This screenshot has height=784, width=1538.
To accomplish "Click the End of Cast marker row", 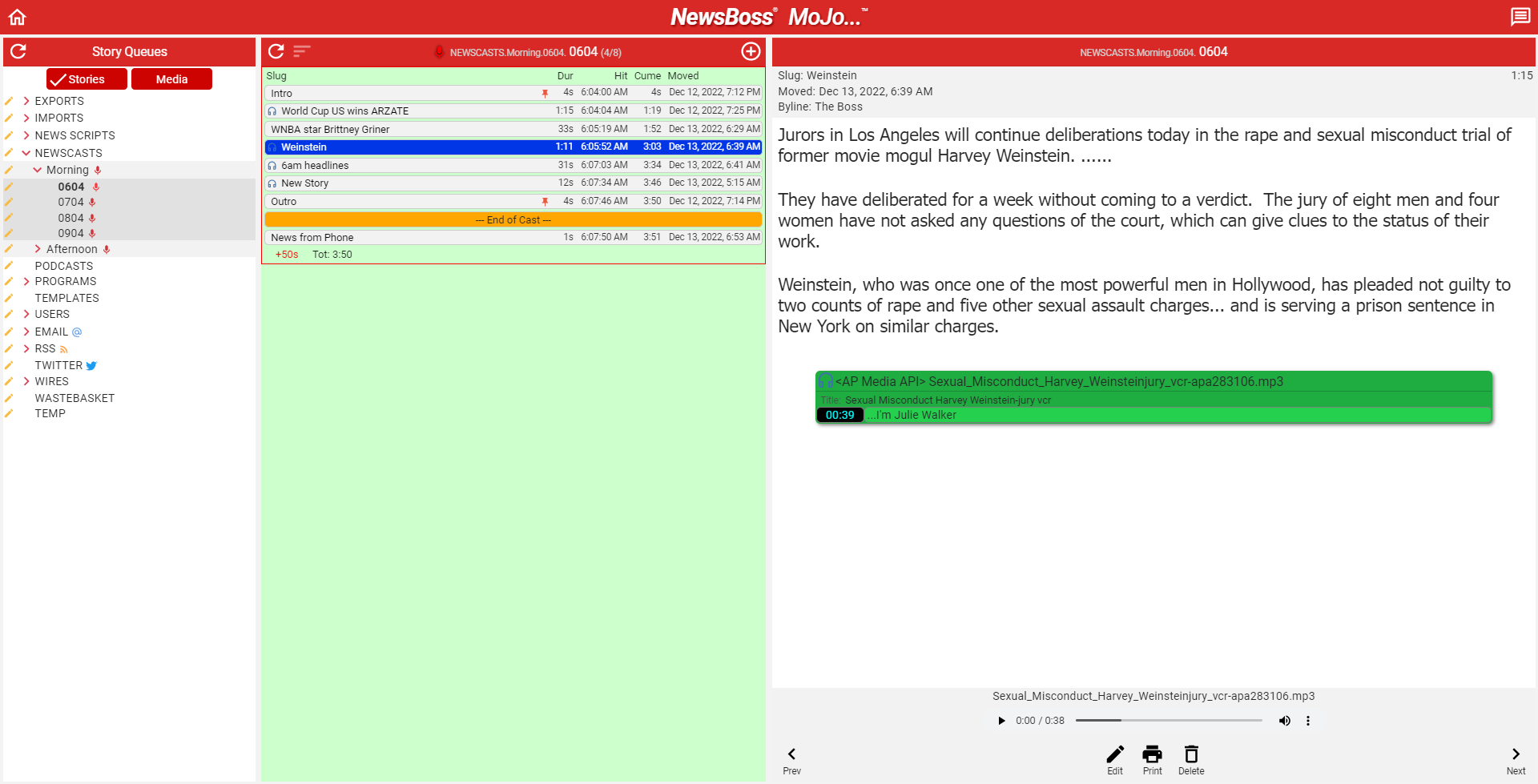I will [x=513, y=219].
